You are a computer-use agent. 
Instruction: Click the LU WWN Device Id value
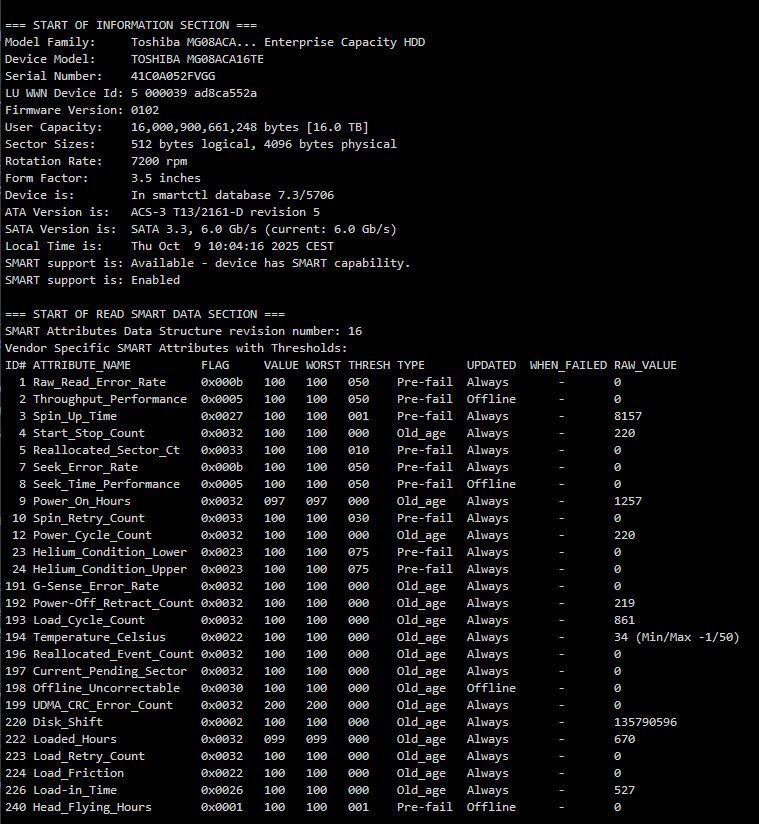(194, 93)
